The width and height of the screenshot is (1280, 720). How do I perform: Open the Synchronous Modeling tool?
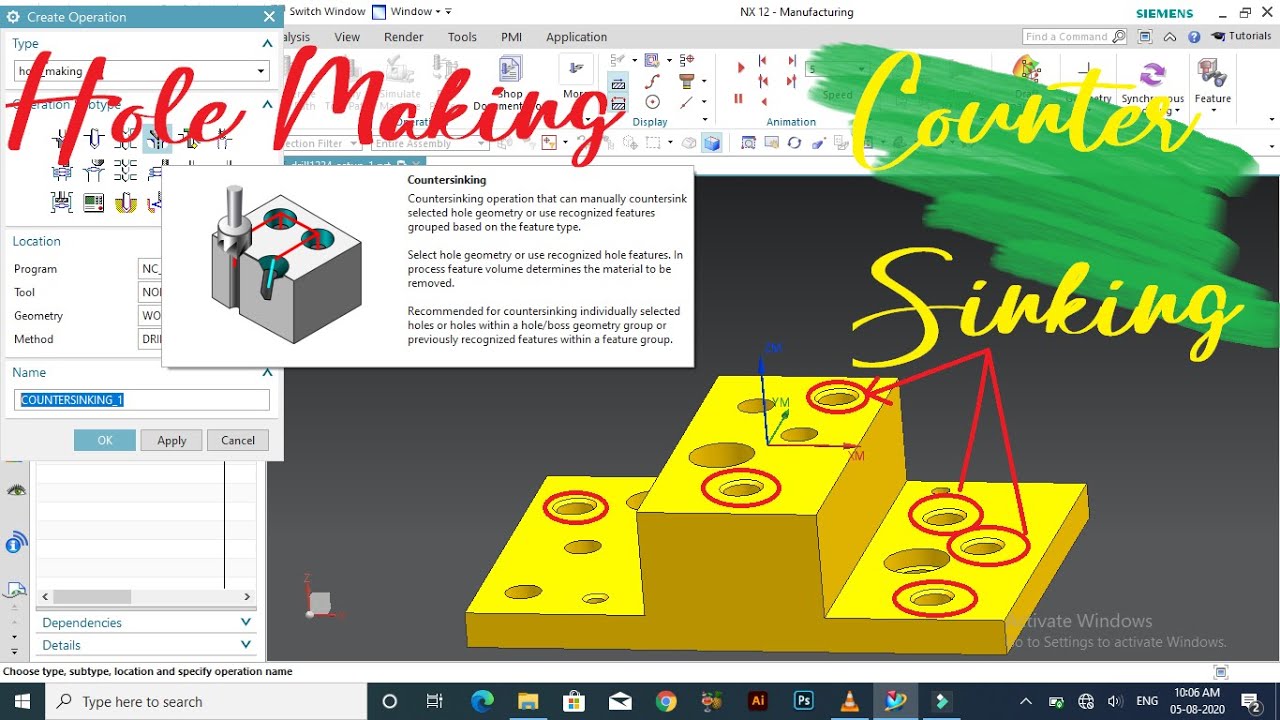(1152, 85)
